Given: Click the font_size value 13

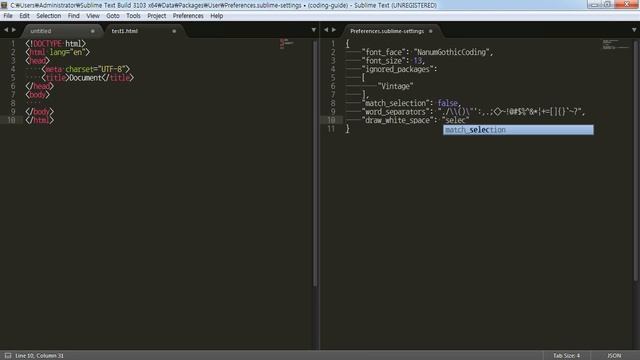Looking at the screenshot, I should (x=418, y=61).
